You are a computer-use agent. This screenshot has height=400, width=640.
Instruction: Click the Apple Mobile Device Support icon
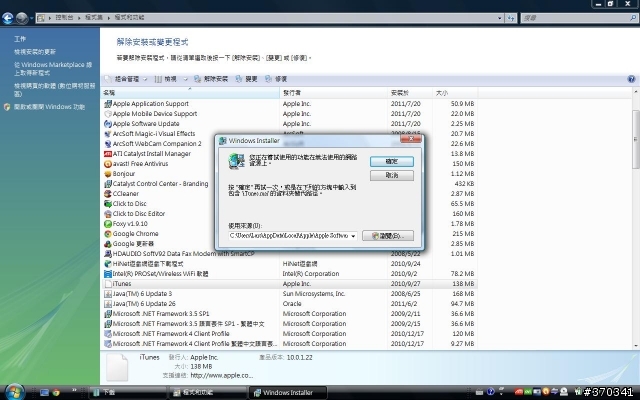tap(108, 114)
